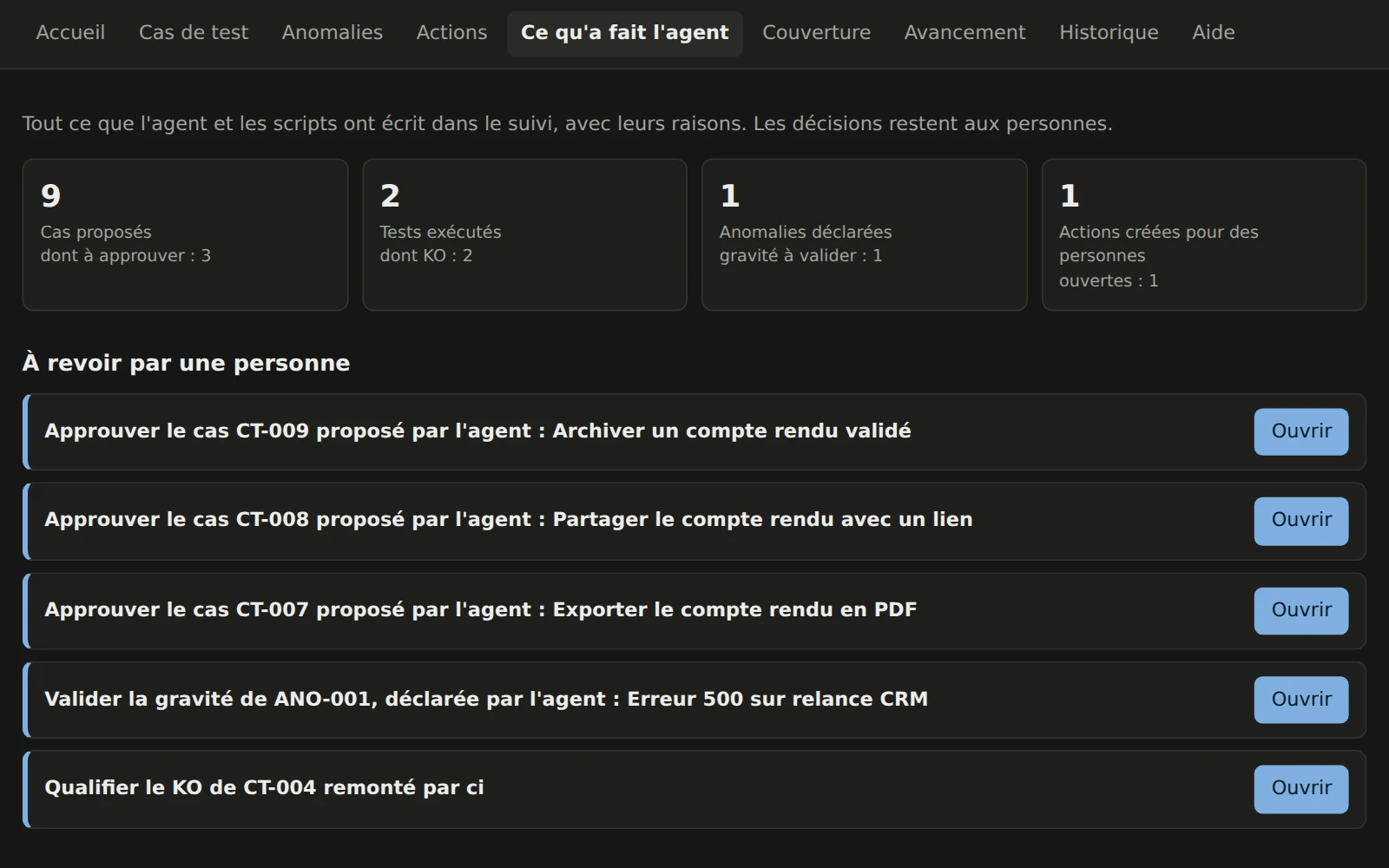This screenshot has width=1389, height=868.
Task: Open the CT-009 approval item
Action: [x=1300, y=431]
